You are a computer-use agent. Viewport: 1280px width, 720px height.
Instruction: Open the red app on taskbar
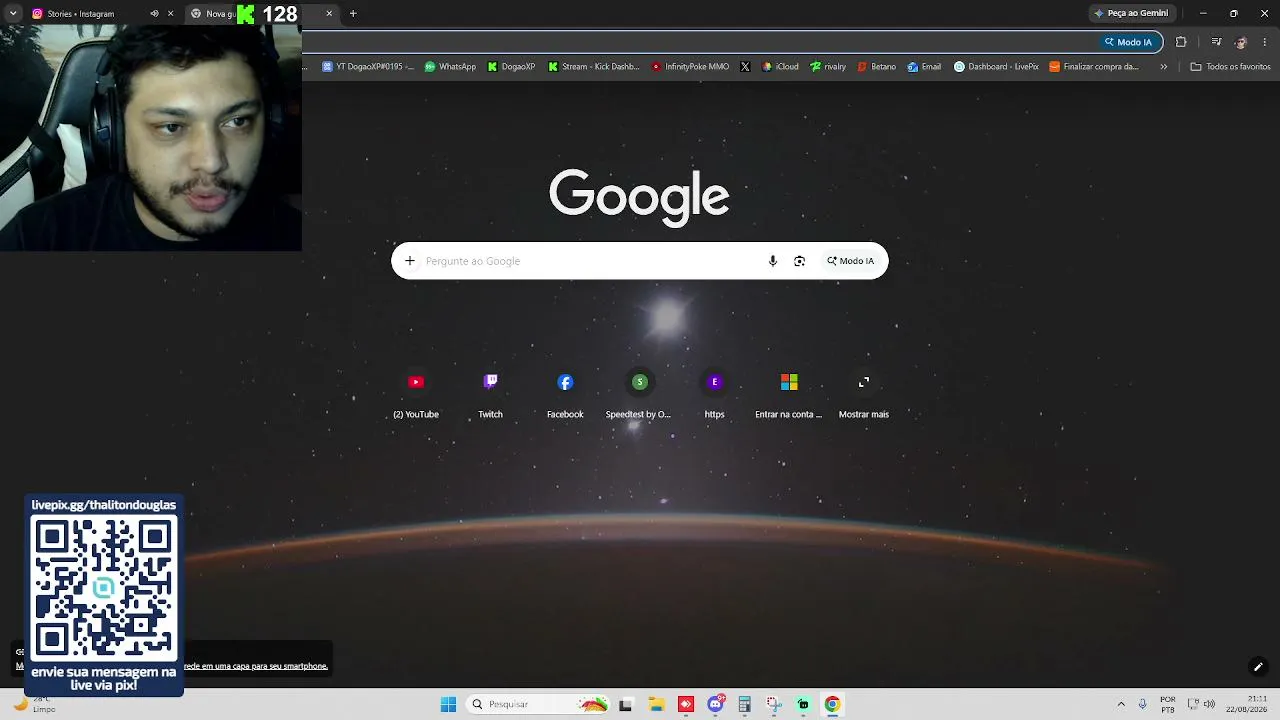(685, 704)
